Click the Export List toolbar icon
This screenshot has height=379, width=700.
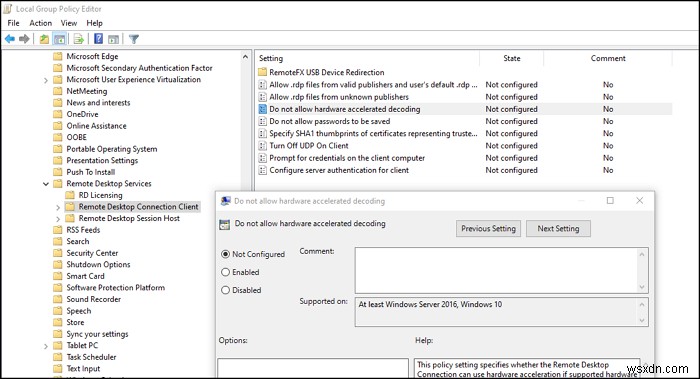(x=79, y=39)
